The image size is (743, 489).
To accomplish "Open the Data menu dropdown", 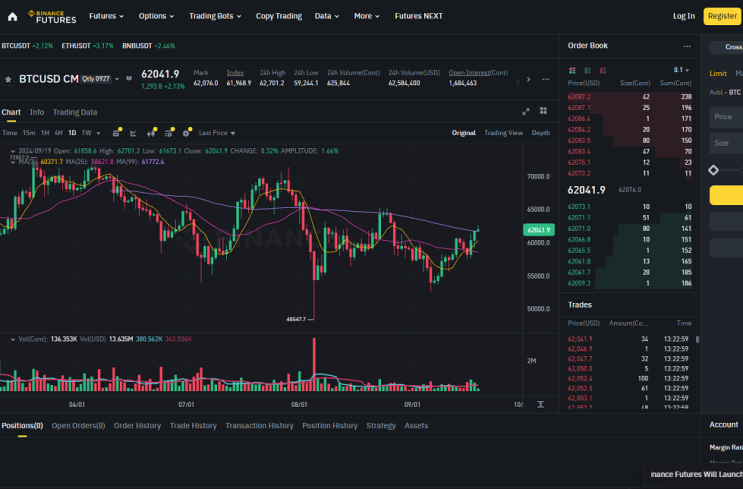I will (327, 16).
